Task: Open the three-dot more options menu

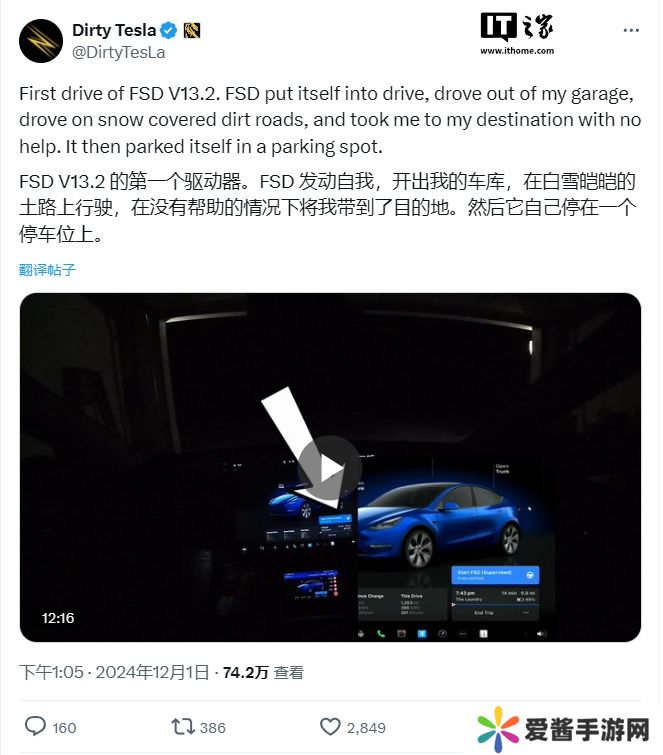Action: coord(631,30)
